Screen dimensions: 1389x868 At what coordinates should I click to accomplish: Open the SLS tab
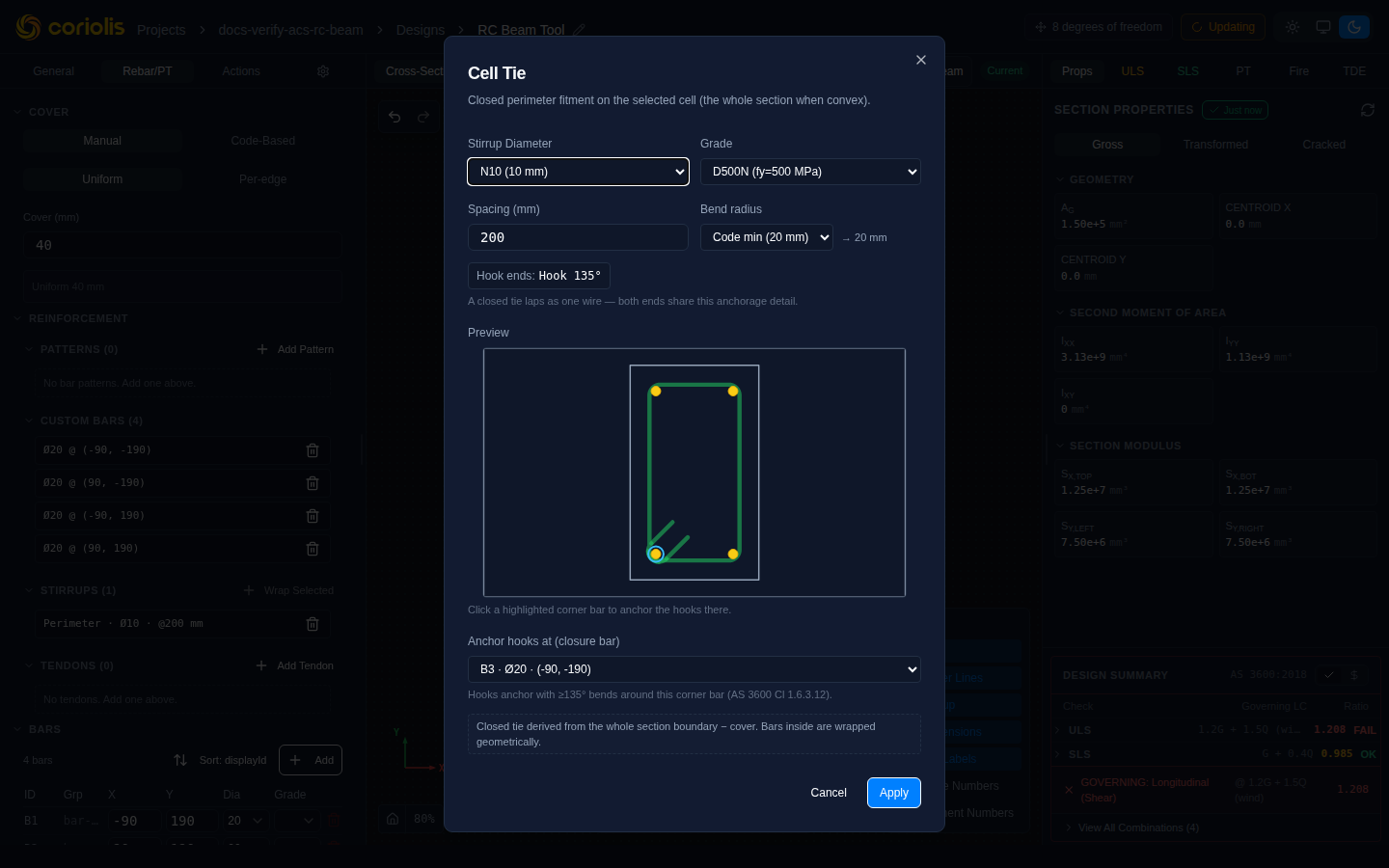pyautogui.click(x=1188, y=71)
